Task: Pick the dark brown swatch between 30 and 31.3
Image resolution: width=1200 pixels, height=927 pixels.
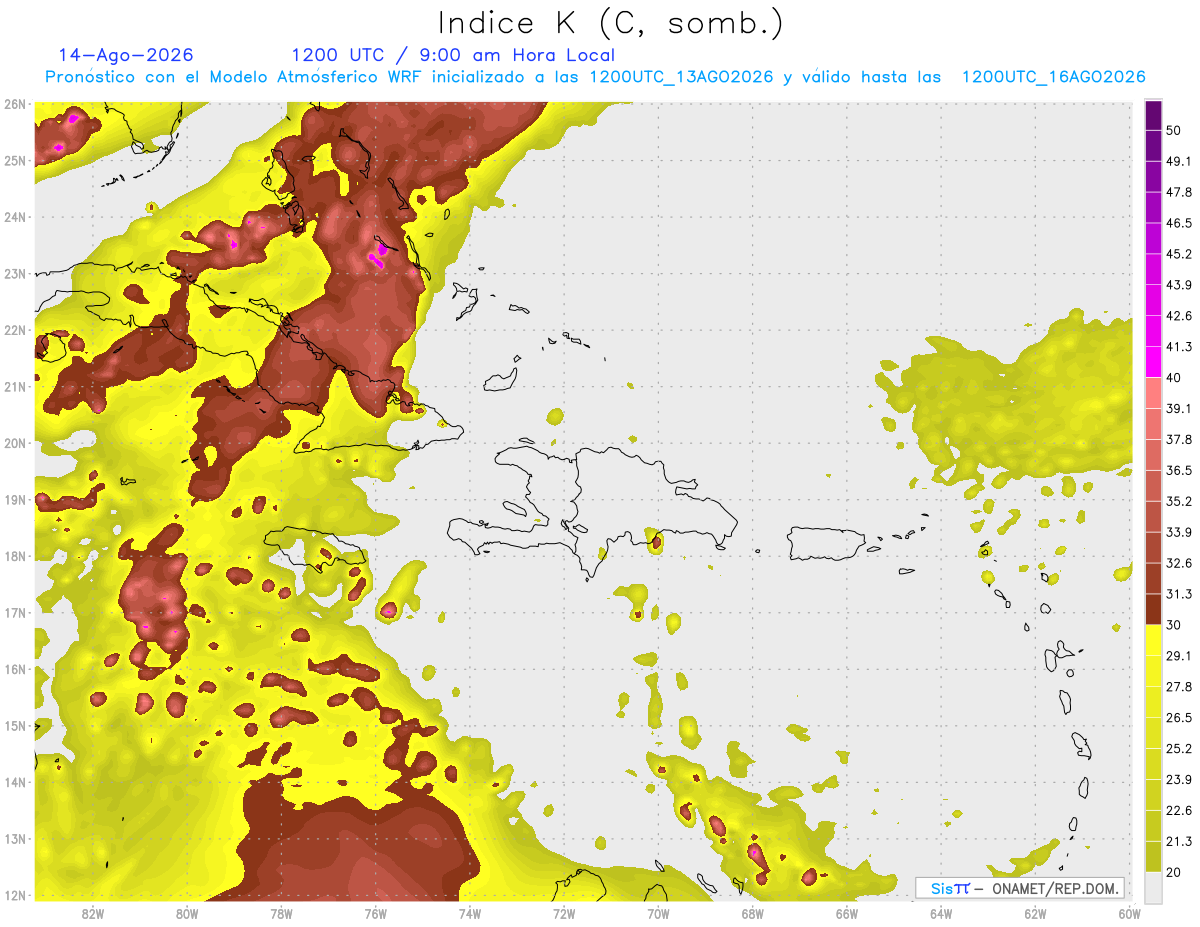Action: tap(1153, 610)
